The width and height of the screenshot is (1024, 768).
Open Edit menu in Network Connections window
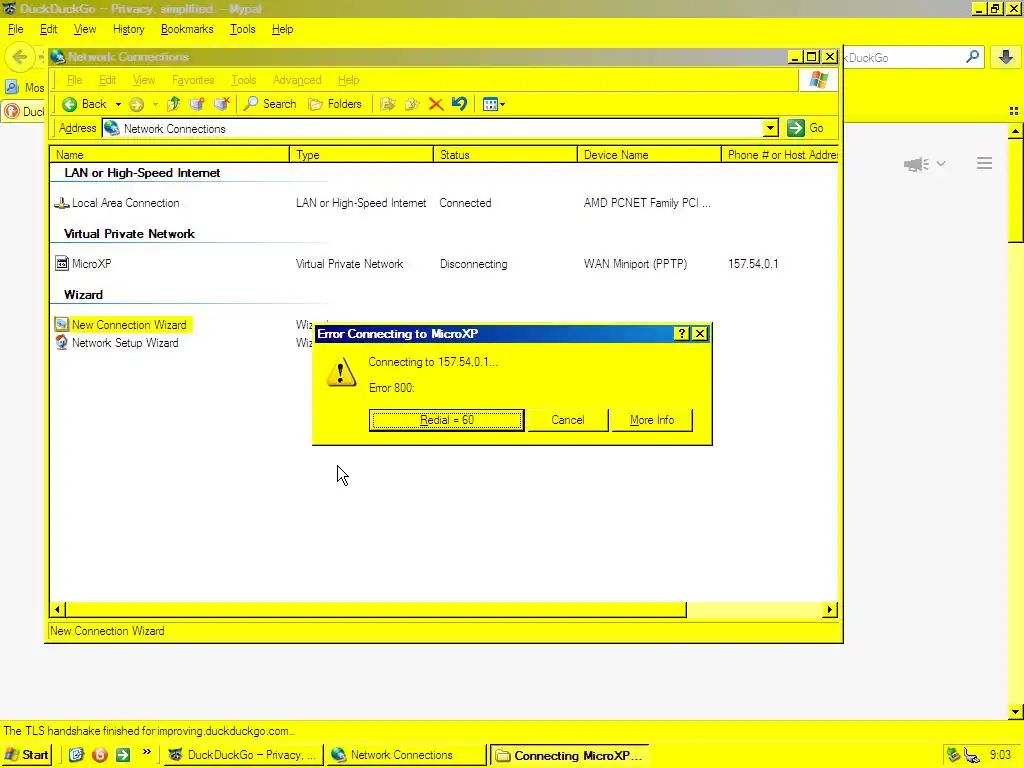point(107,80)
